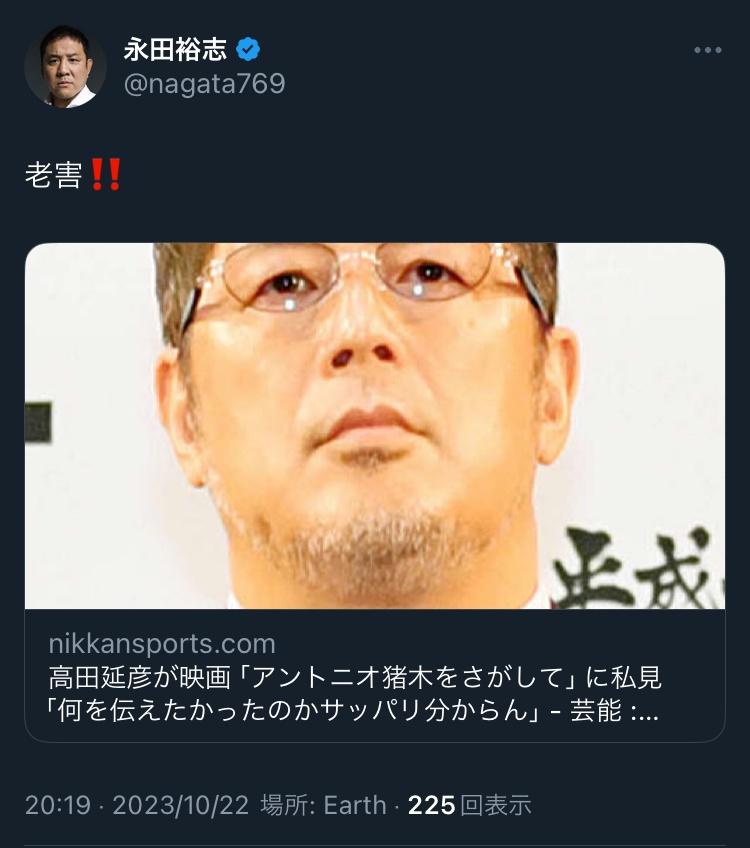Open the round profile avatar photo
Image resolution: width=750 pixels, height=848 pixels.
tap(65, 67)
